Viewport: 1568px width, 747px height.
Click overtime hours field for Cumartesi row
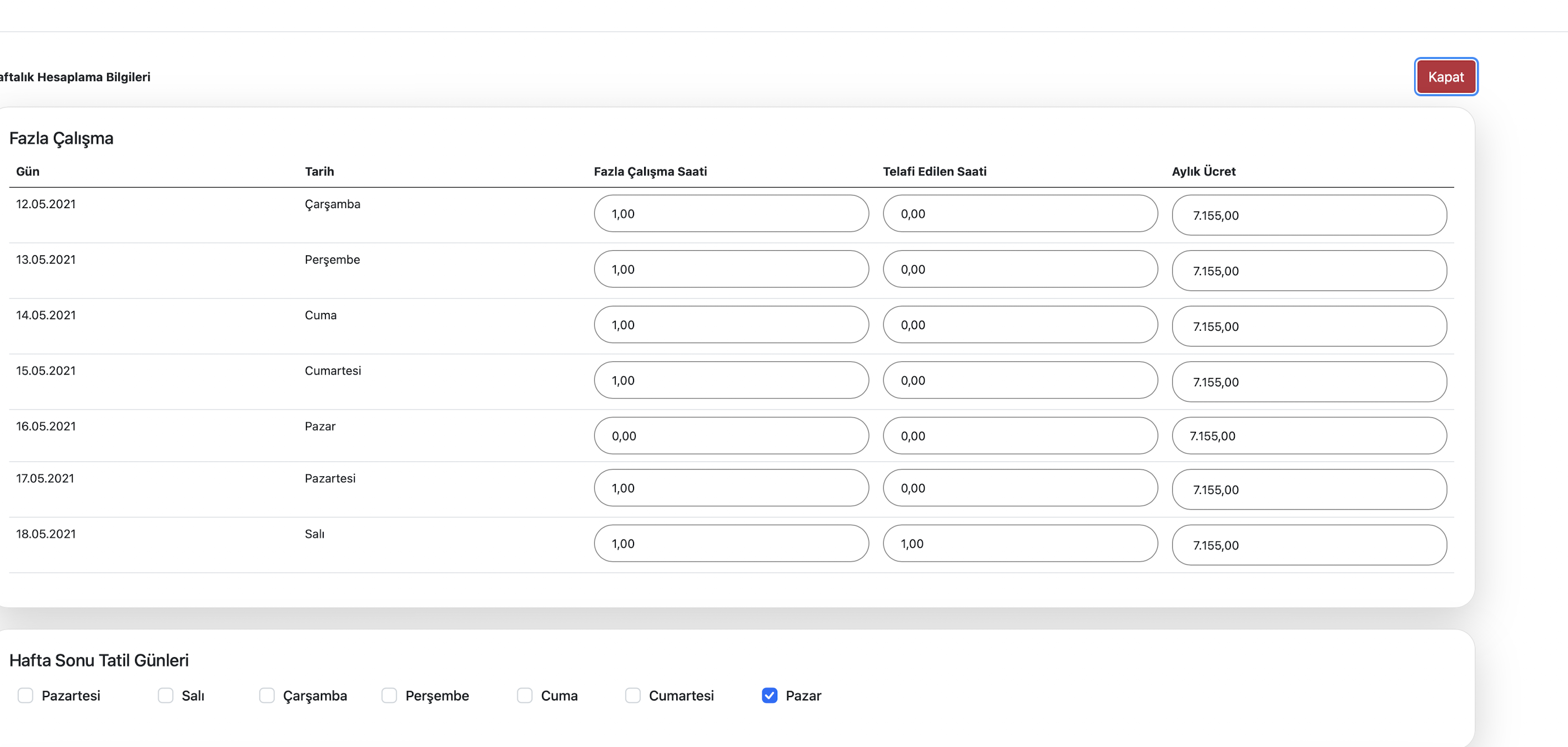click(731, 380)
